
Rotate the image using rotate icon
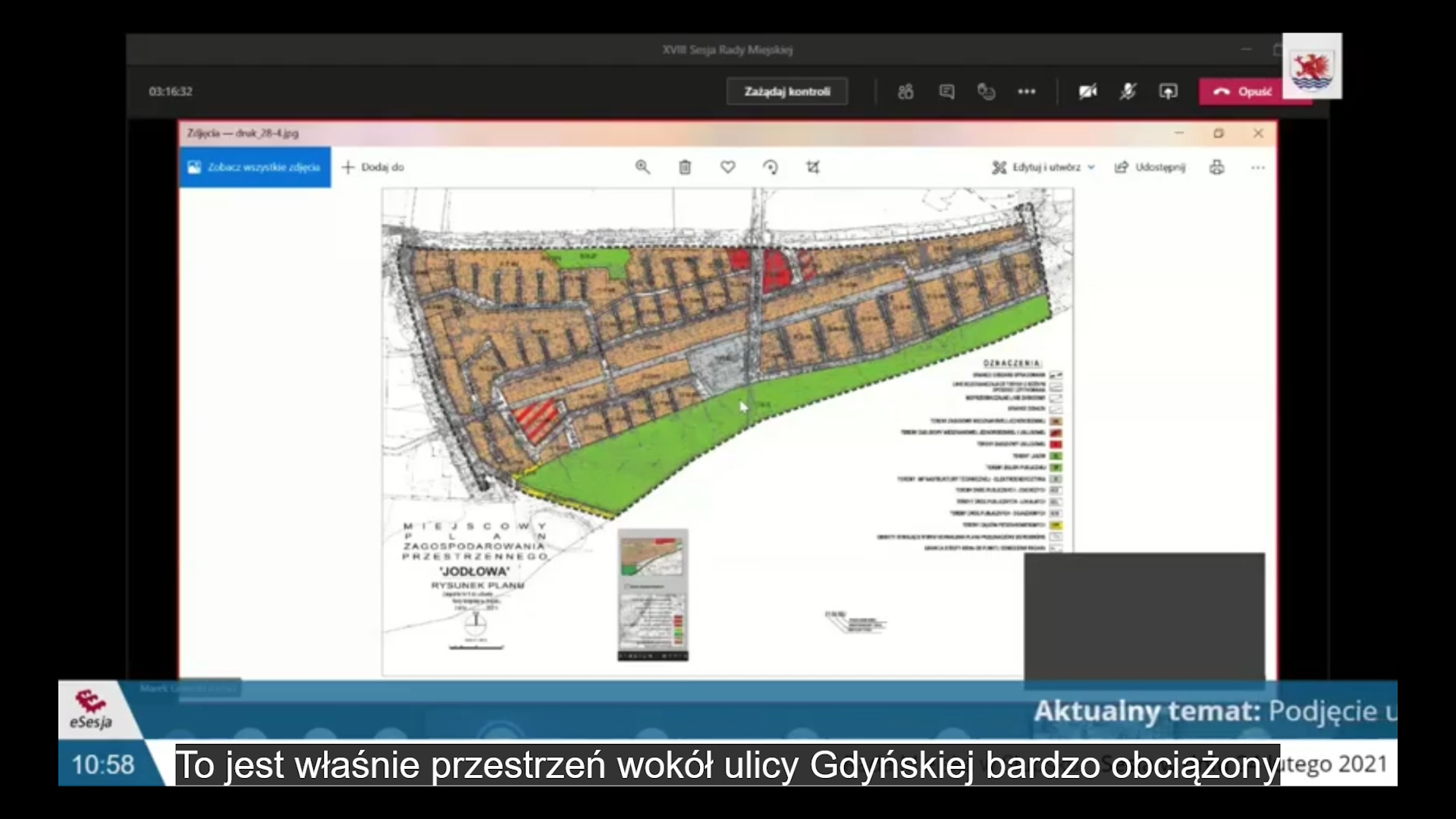pos(770,168)
